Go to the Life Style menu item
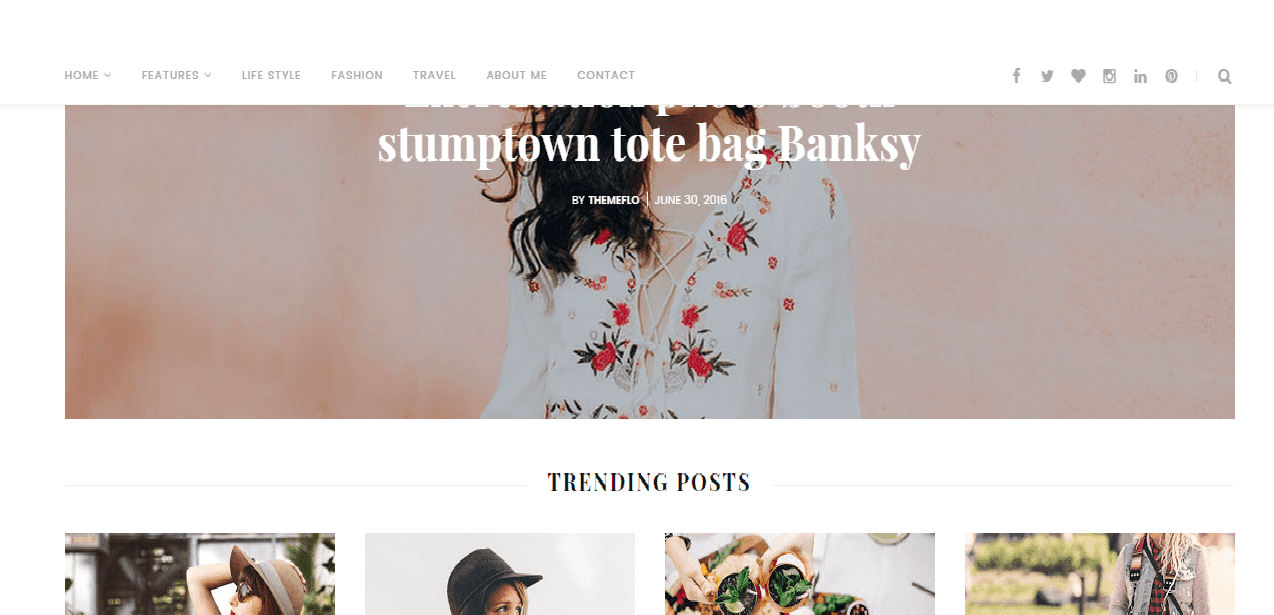The height and width of the screenshot is (615, 1274). click(x=271, y=75)
